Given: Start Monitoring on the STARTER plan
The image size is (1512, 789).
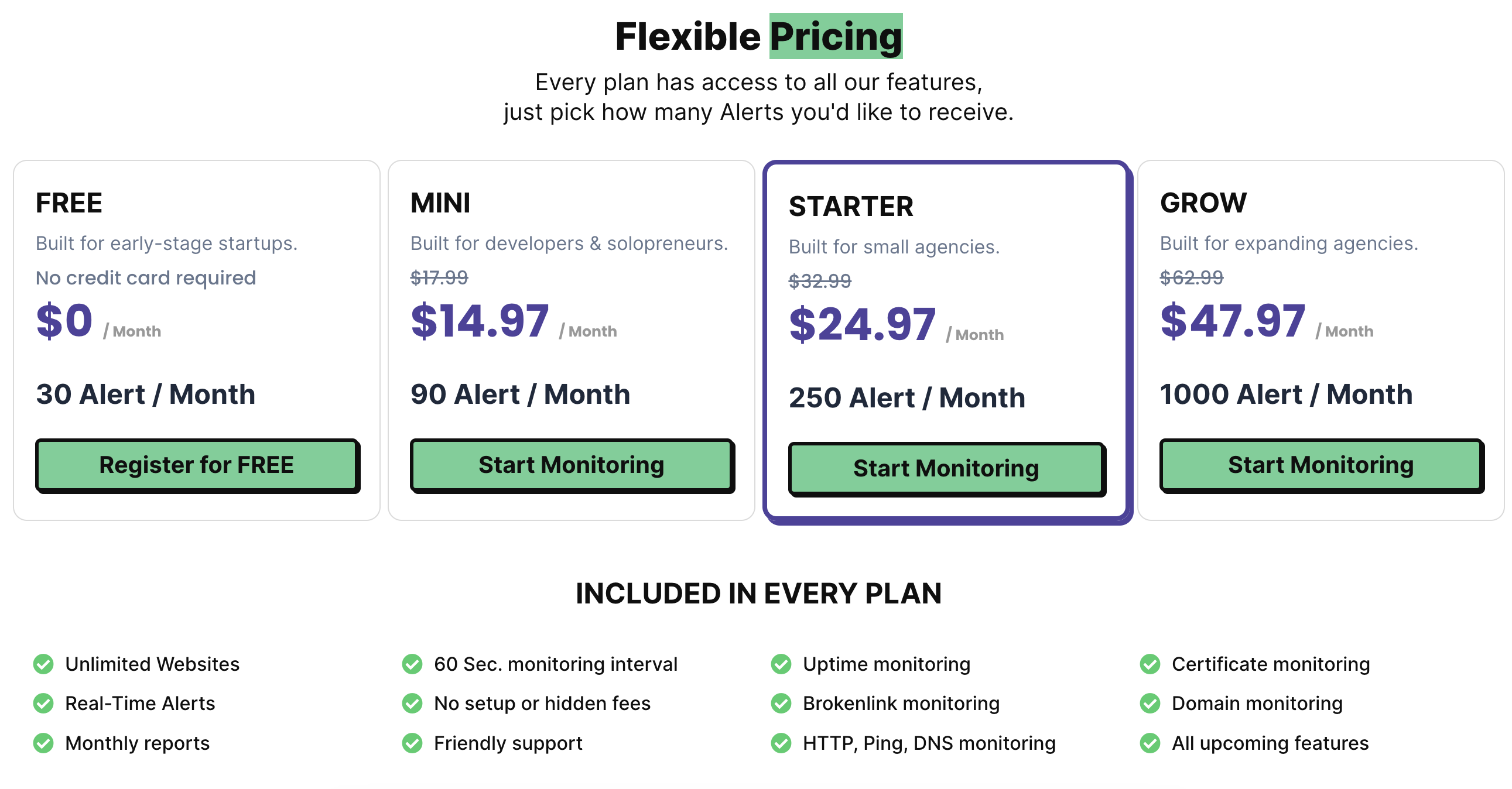Looking at the screenshot, I should pos(947,469).
